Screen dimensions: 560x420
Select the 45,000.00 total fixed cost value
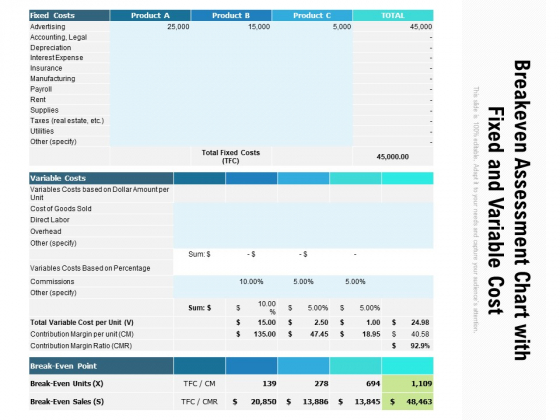[x=392, y=156]
